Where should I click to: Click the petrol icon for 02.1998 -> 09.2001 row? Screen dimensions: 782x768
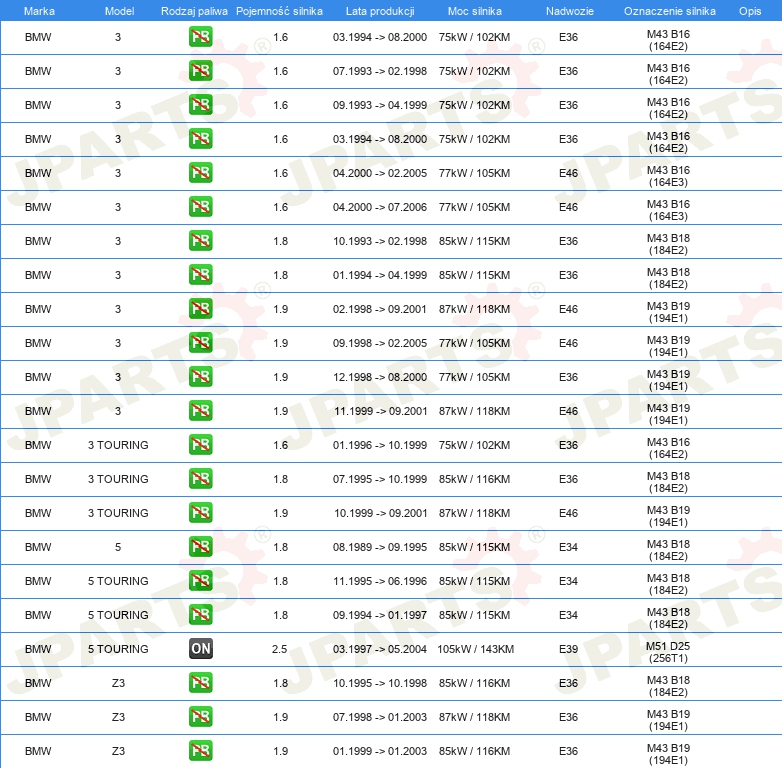point(200,309)
